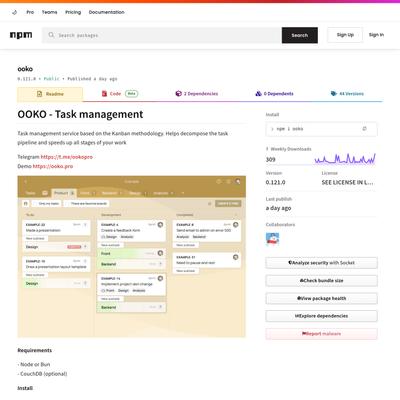
Task: Click the OOKO - Task management heading
Action: 80,114
